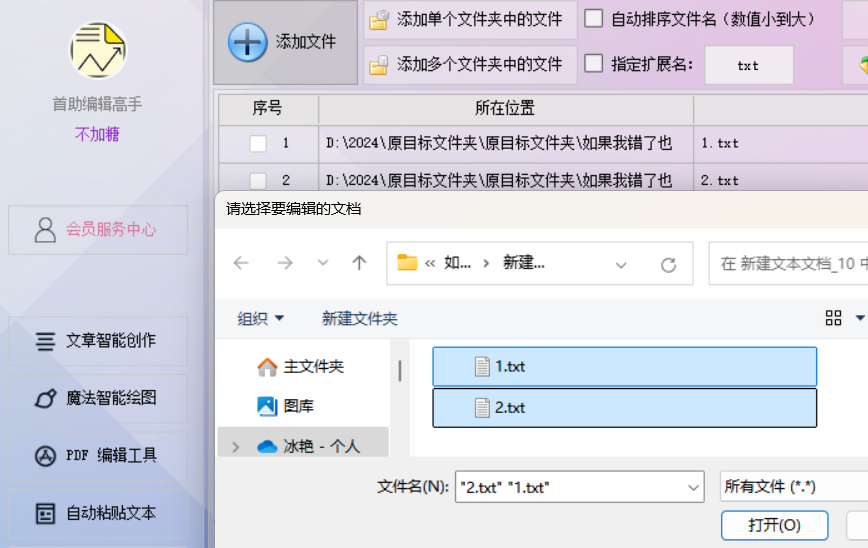This screenshot has height=548, width=868.
Task: Go back with the dialog's left arrow
Action: coord(241,263)
